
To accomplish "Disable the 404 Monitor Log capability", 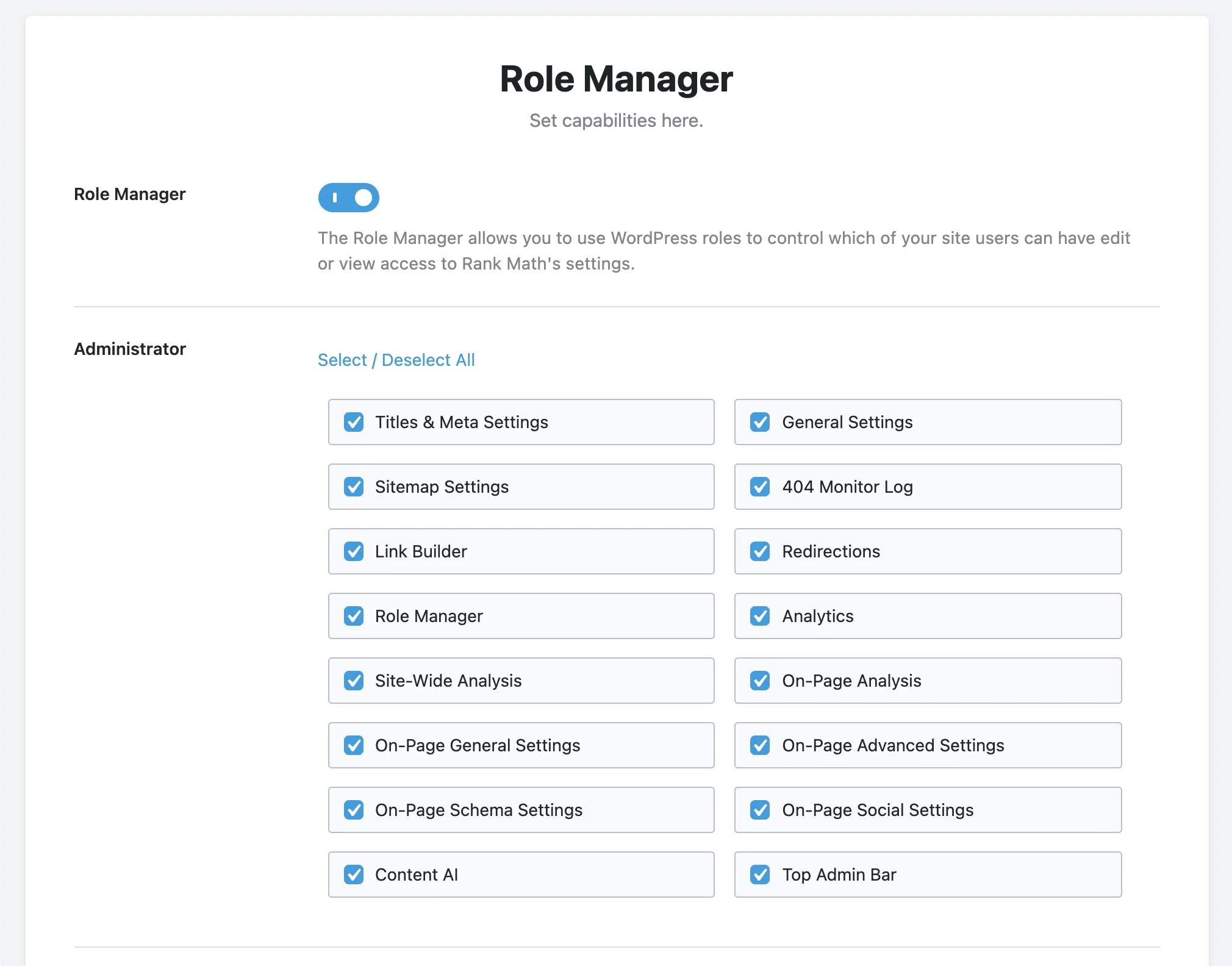I will [x=760, y=487].
